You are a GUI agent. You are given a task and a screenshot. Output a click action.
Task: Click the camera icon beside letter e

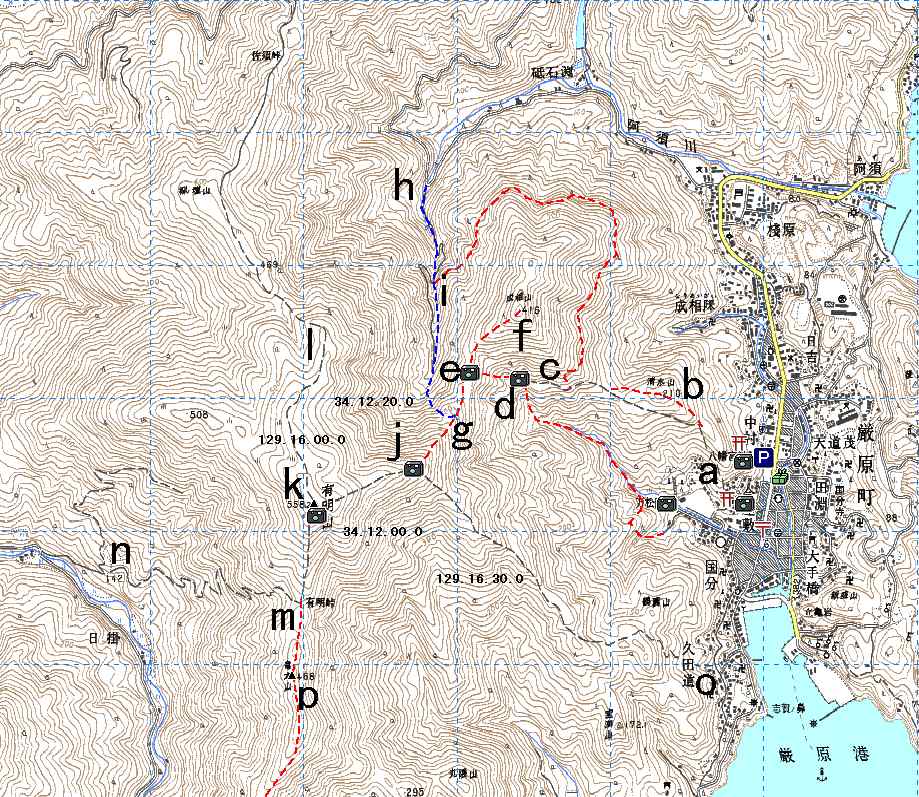(x=469, y=372)
